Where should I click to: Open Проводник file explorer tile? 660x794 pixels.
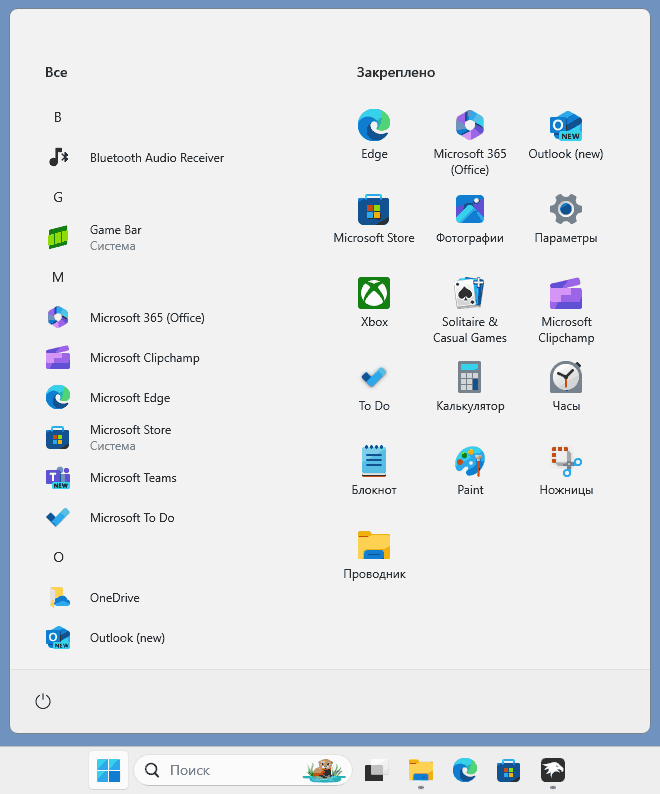coord(374,555)
